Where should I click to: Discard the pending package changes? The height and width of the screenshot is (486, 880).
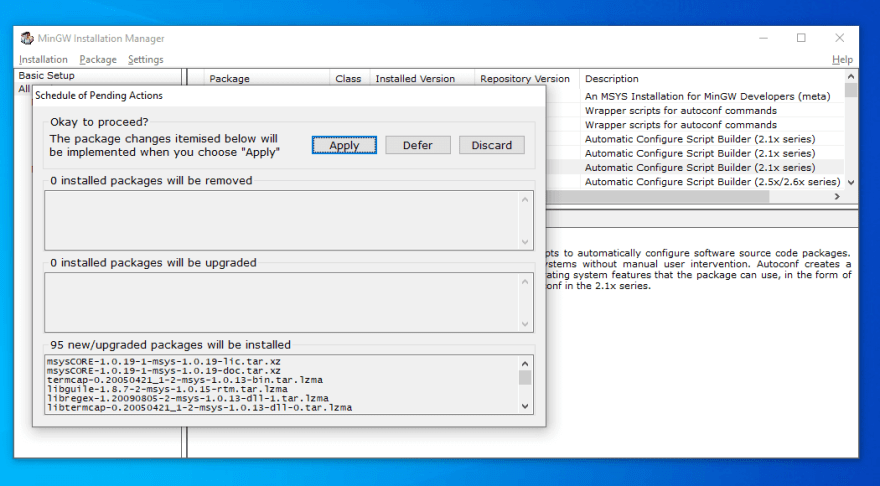pos(492,145)
